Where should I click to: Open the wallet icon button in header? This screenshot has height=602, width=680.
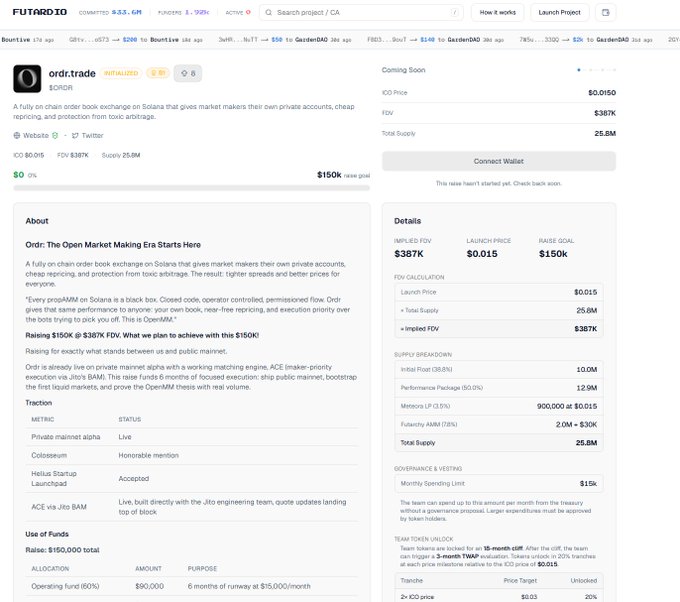[x=605, y=13]
